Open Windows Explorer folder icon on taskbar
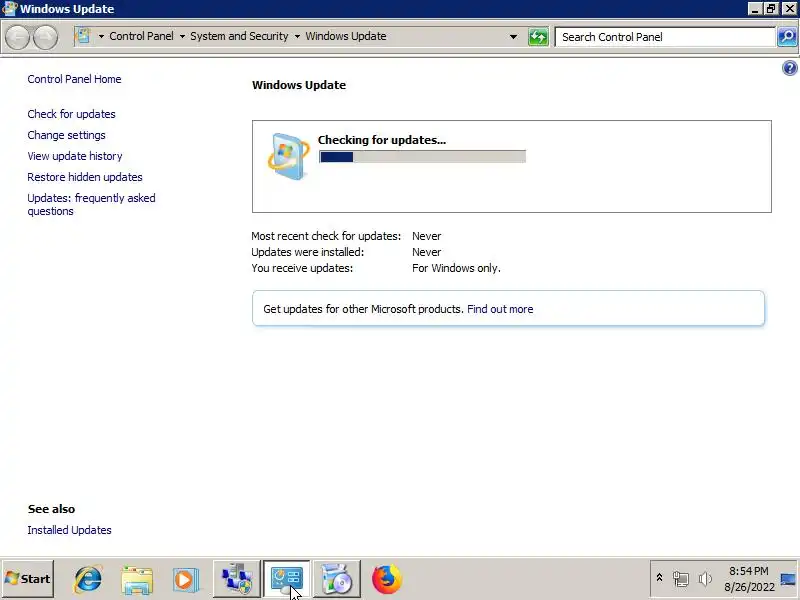 click(x=137, y=580)
